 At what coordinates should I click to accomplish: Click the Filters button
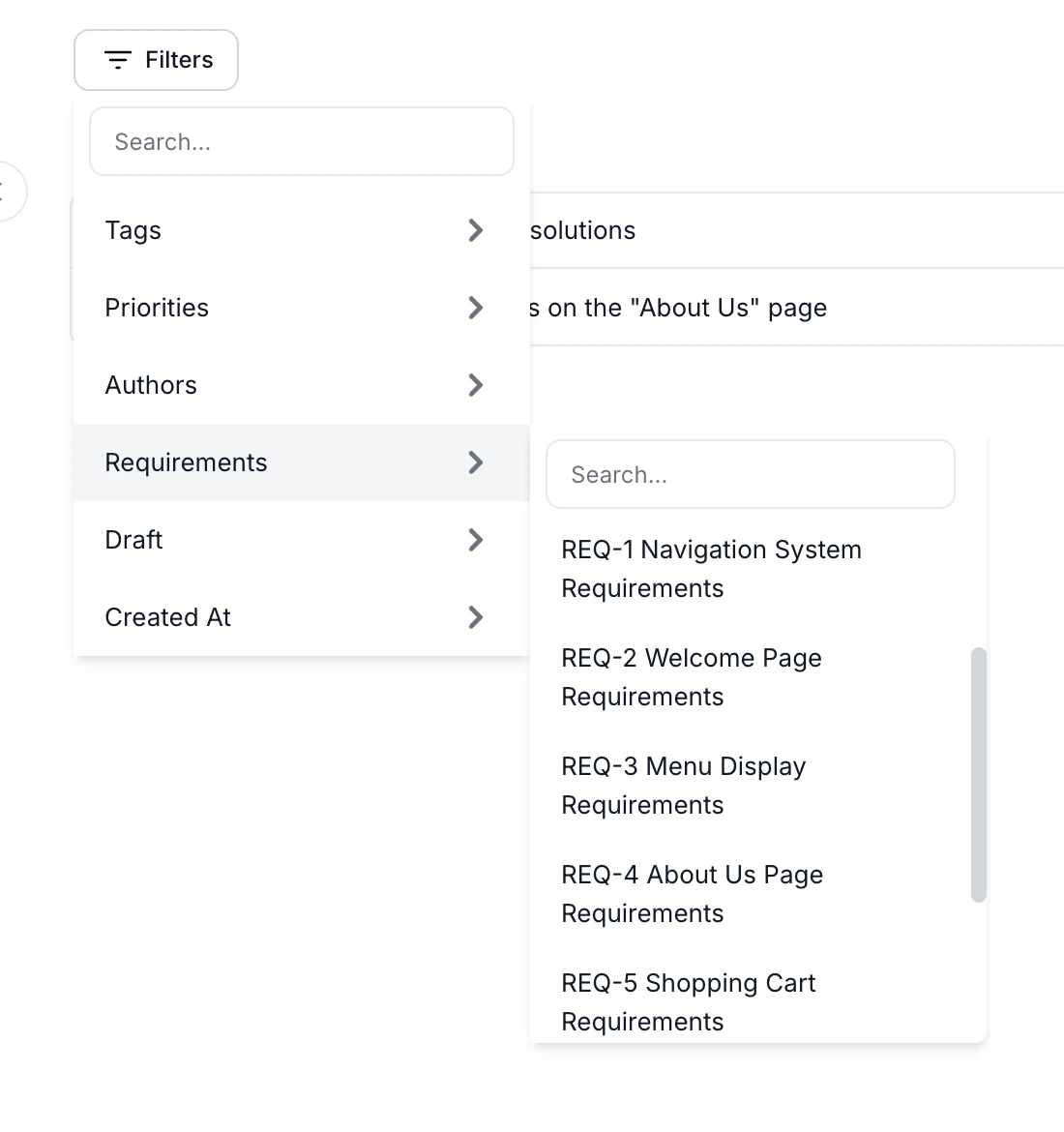(156, 60)
